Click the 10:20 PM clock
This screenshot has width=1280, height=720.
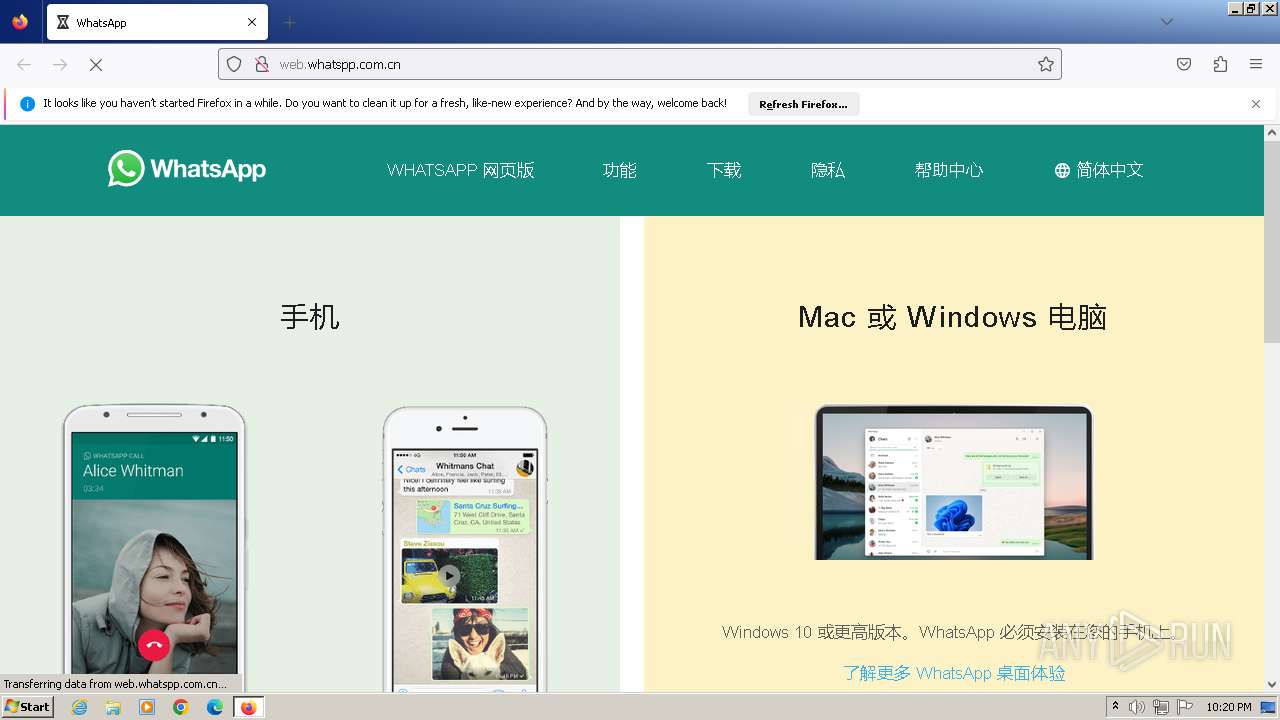click(x=1229, y=707)
